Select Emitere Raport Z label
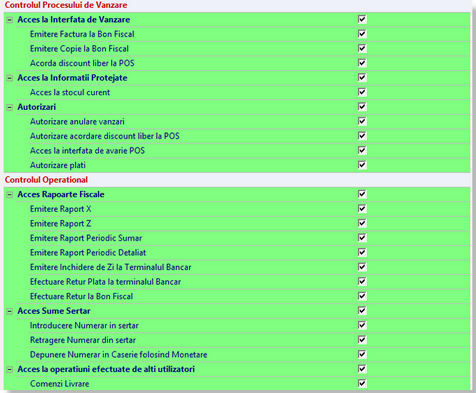This screenshot has width=476, height=393. click(x=60, y=223)
